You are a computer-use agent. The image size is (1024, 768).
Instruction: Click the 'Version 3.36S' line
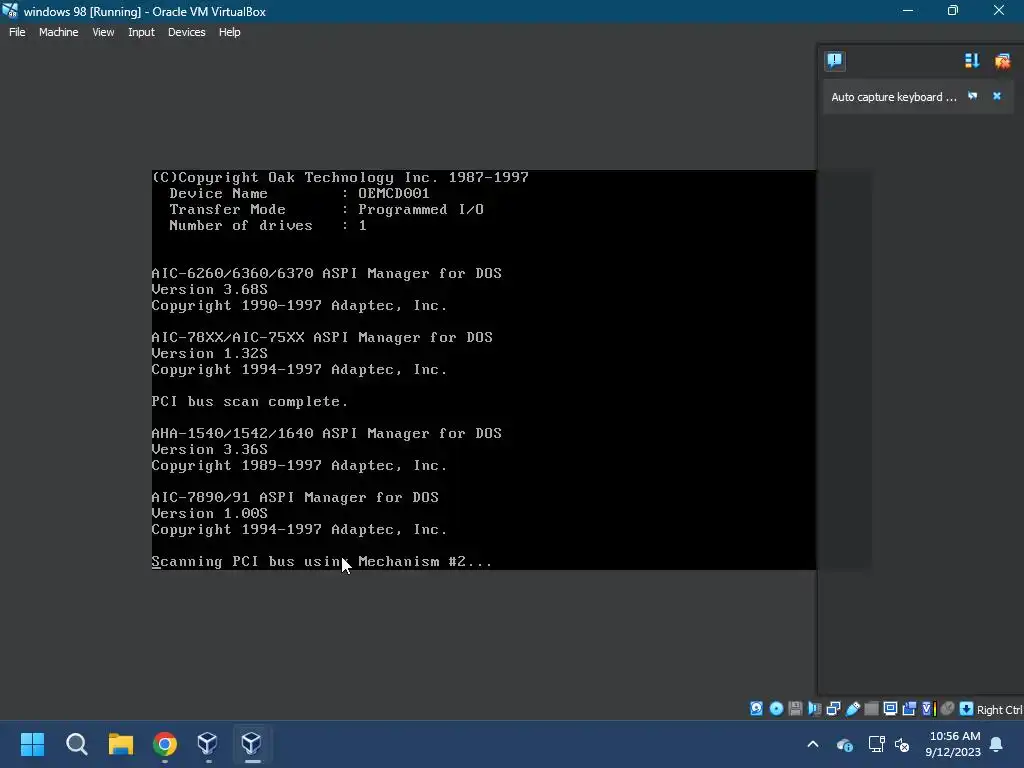pyautogui.click(x=210, y=449)
